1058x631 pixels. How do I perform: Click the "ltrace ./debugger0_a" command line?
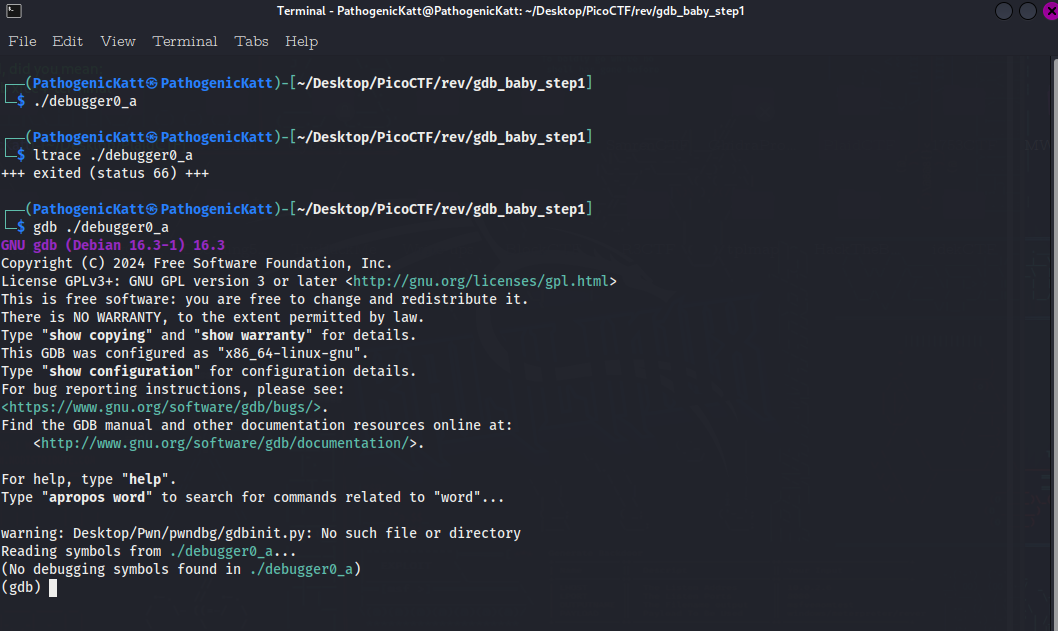point(112,155)
